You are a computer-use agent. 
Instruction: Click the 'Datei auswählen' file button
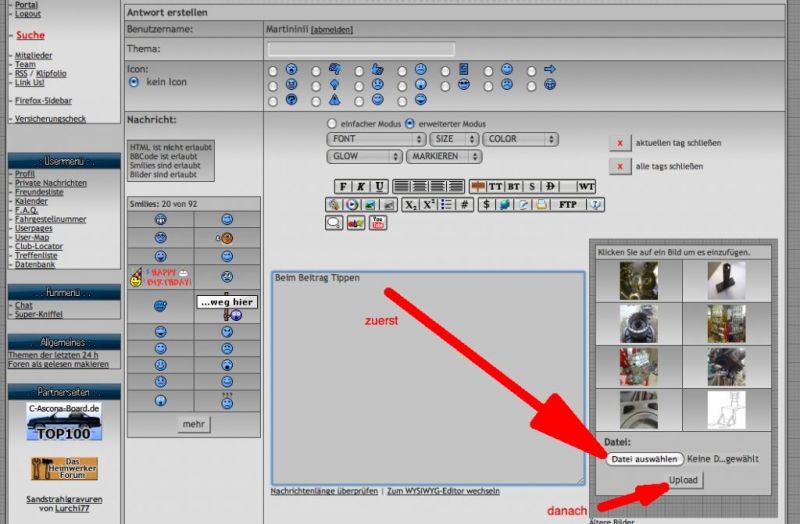[x=644, y=459]
